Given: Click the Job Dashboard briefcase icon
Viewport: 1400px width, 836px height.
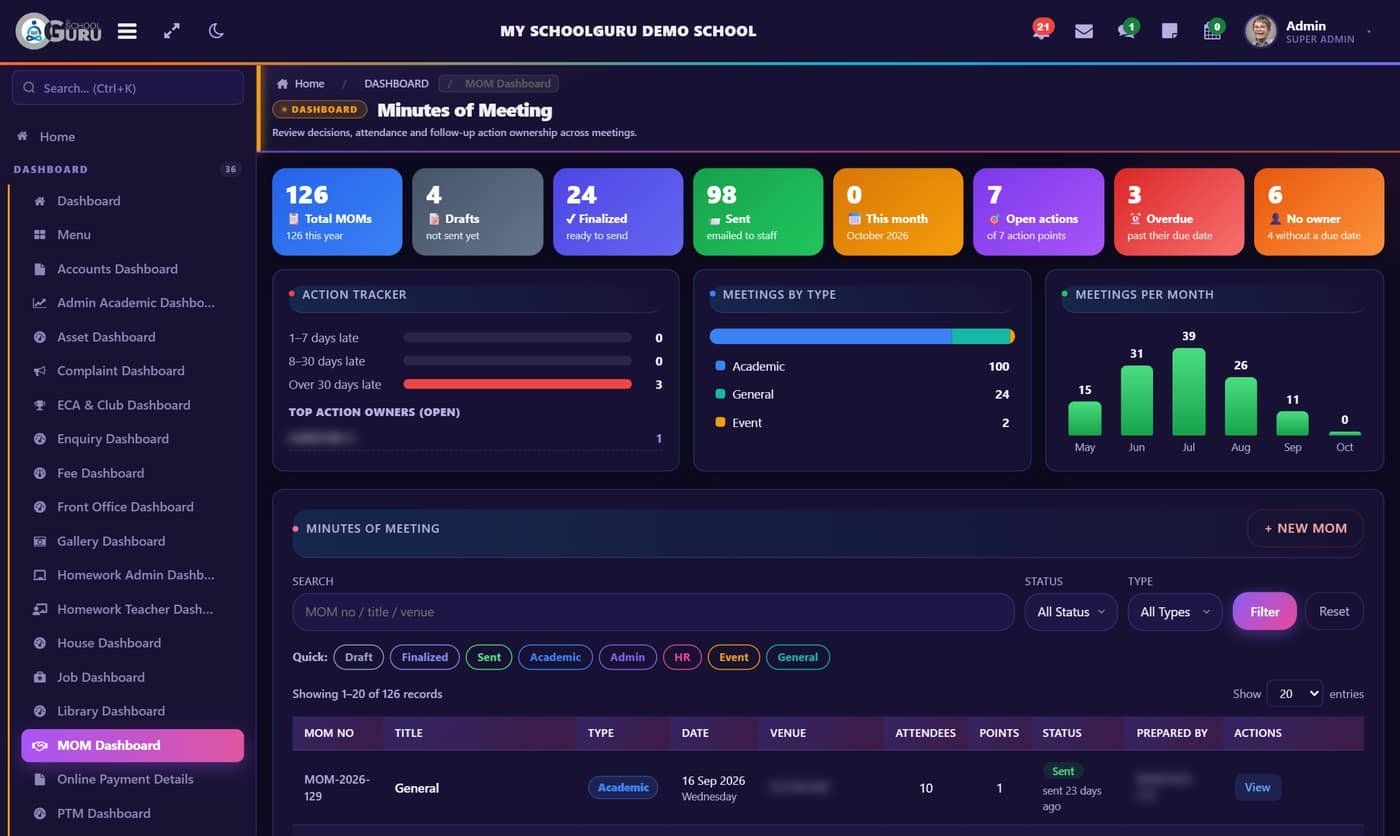Looking at the screenshot, I should pyautogui.click(x=40, y=677).
